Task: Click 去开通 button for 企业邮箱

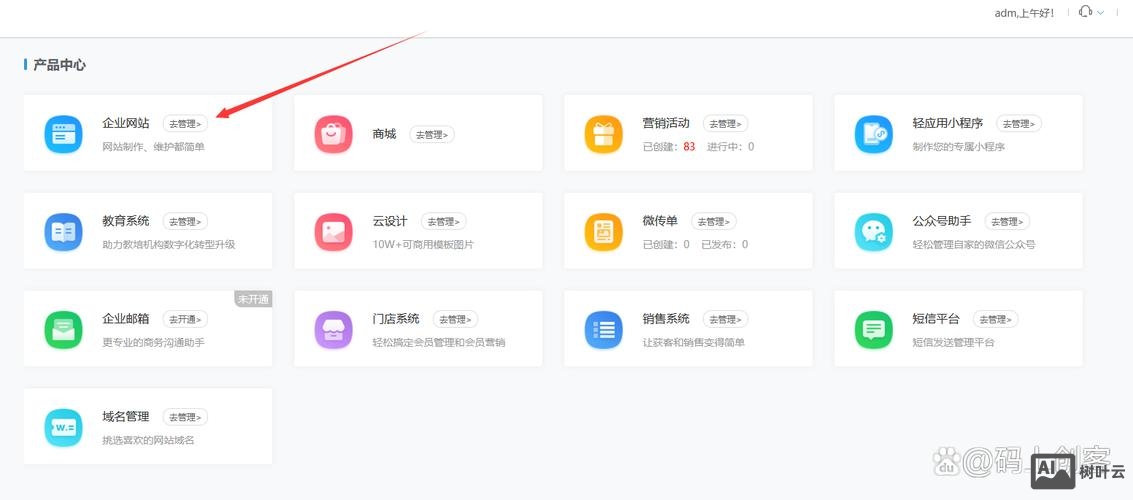Action: click(x=185, y=319)
